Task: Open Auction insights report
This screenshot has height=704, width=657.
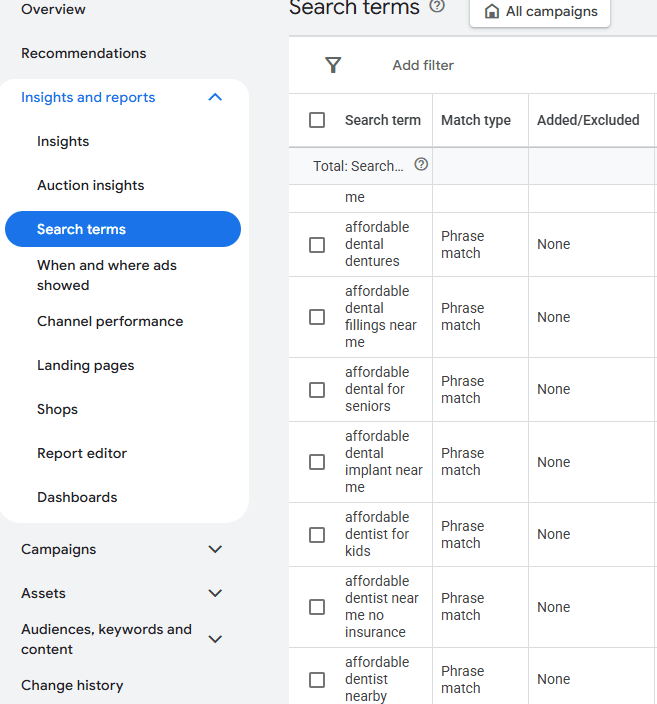Action: pyautogui.click(x=90, y=185)
